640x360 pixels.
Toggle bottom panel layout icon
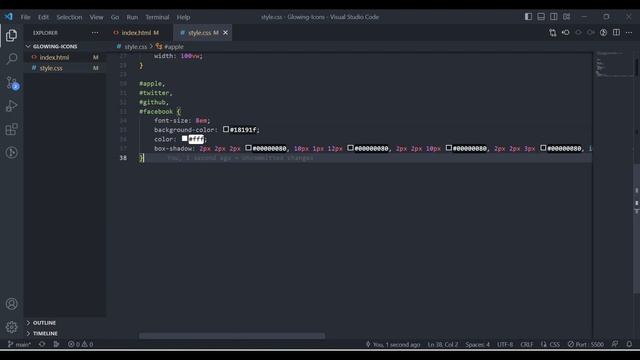541,17
